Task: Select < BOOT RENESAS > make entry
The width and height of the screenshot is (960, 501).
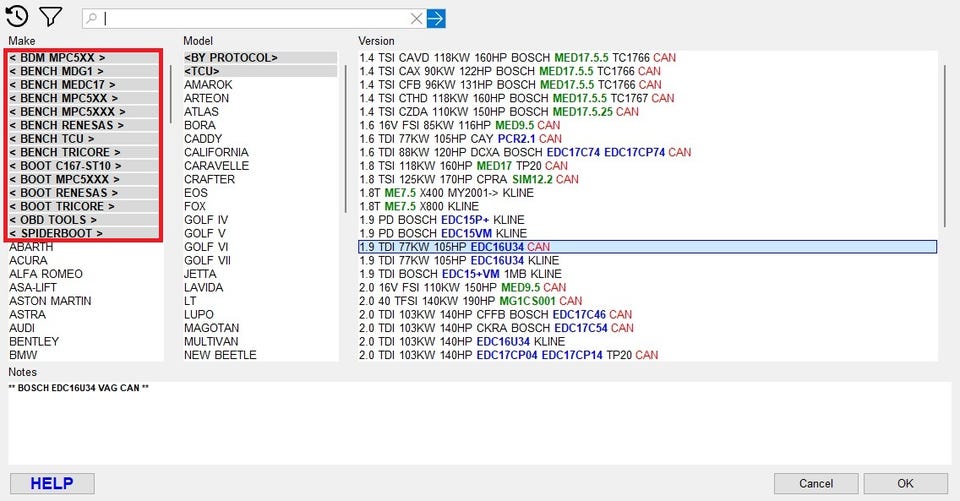Action: click(83, 192)
